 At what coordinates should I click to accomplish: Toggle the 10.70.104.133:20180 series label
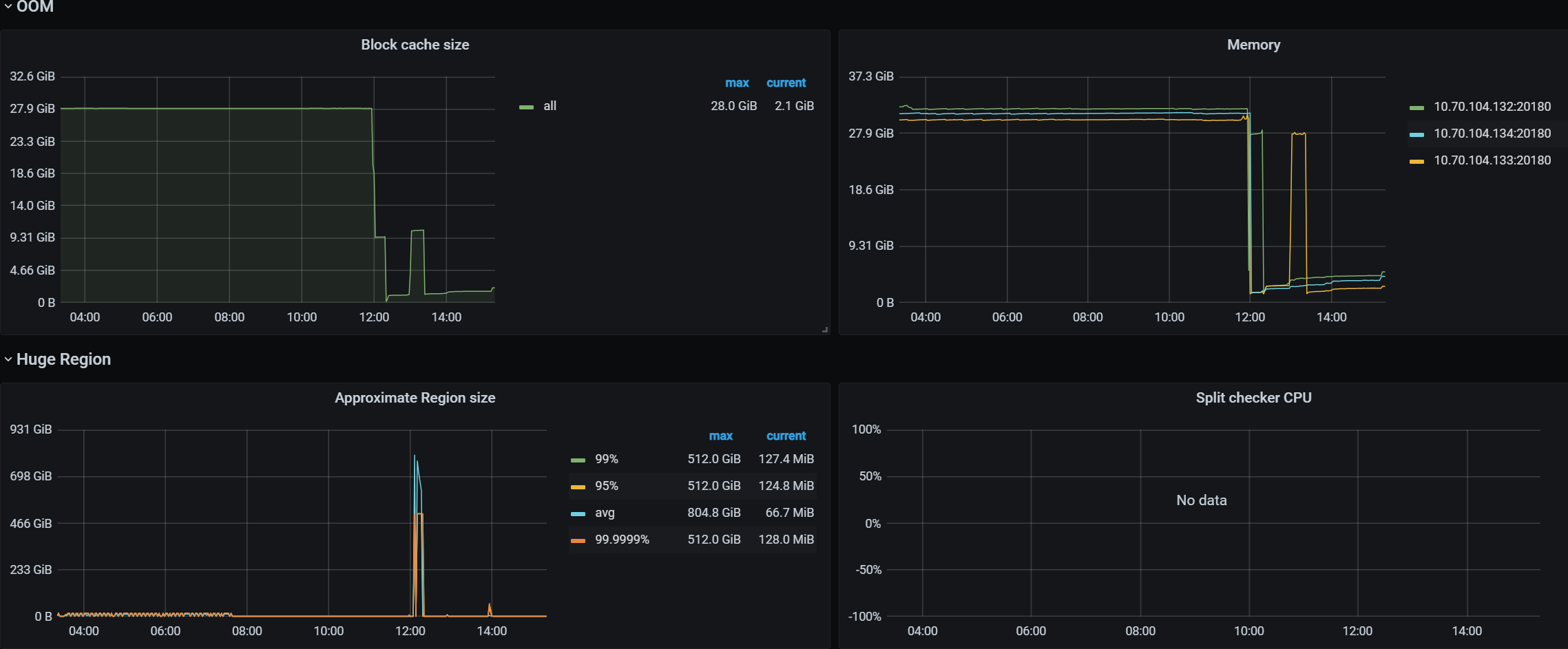tap(1492, 160)
